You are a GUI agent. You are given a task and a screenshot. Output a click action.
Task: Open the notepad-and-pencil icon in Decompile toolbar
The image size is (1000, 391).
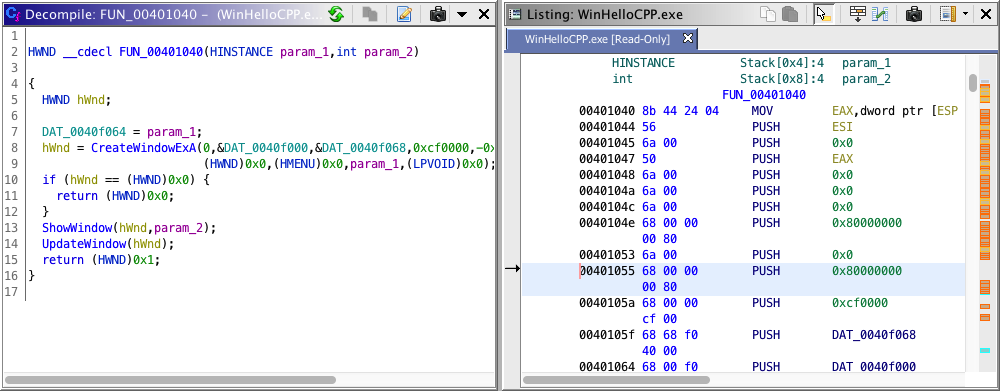click(x=404, y=14)
